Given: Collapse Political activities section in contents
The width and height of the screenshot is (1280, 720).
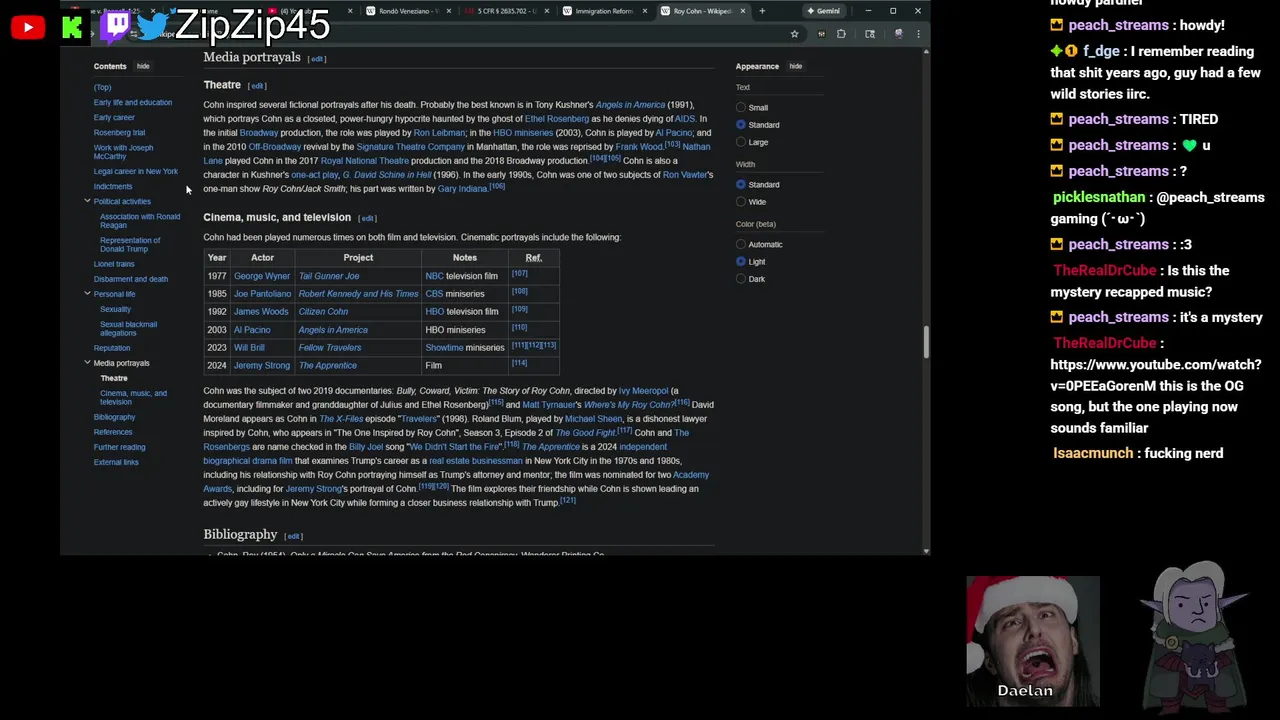Looking at the screenshot, I should point(87,201).
